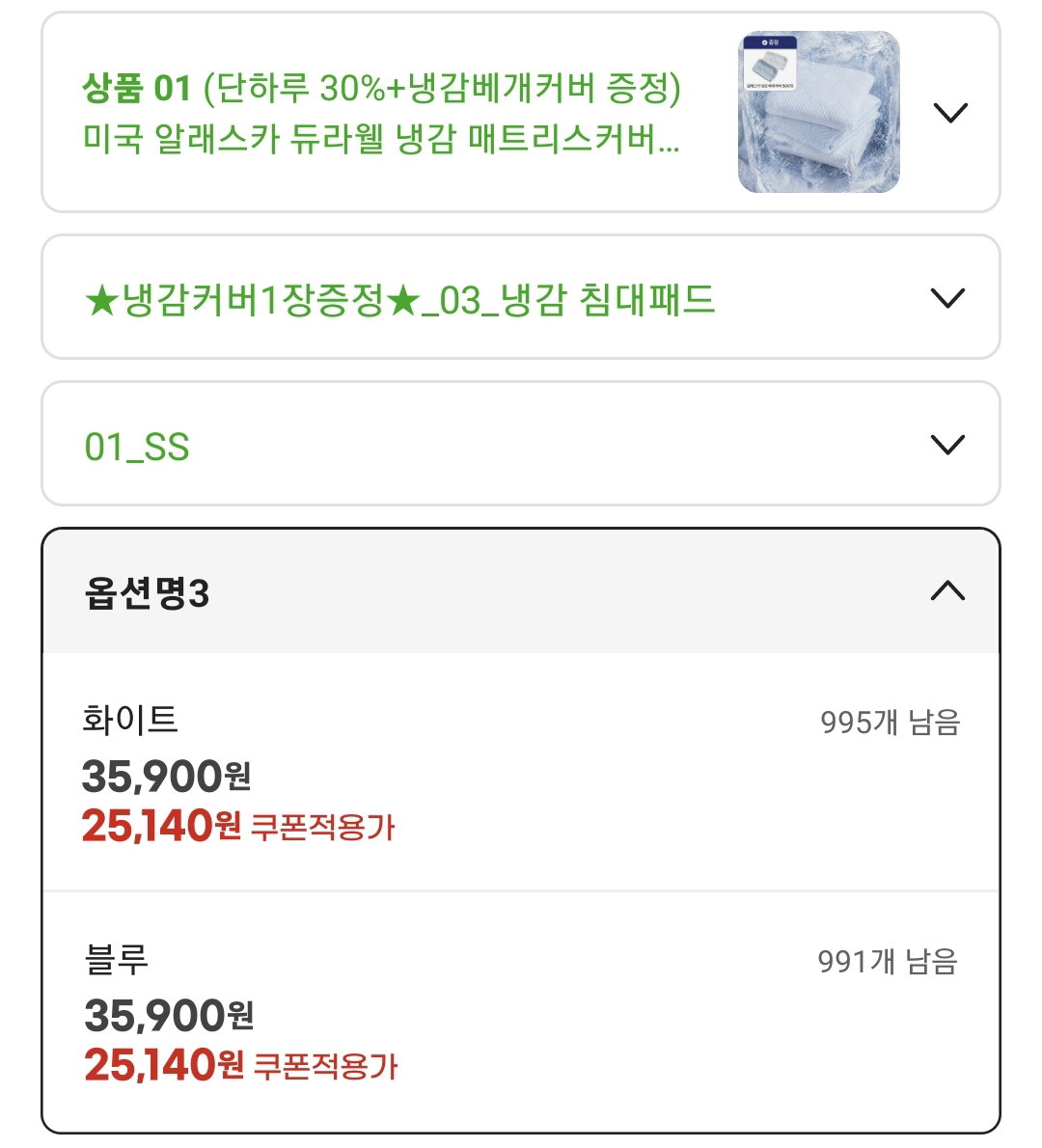This screenshot has width=1042, height=1148.
Task: Open the ★냉감커버1장증정★_03 option selector
Action: pyautogui.click(x=521, y=297)
